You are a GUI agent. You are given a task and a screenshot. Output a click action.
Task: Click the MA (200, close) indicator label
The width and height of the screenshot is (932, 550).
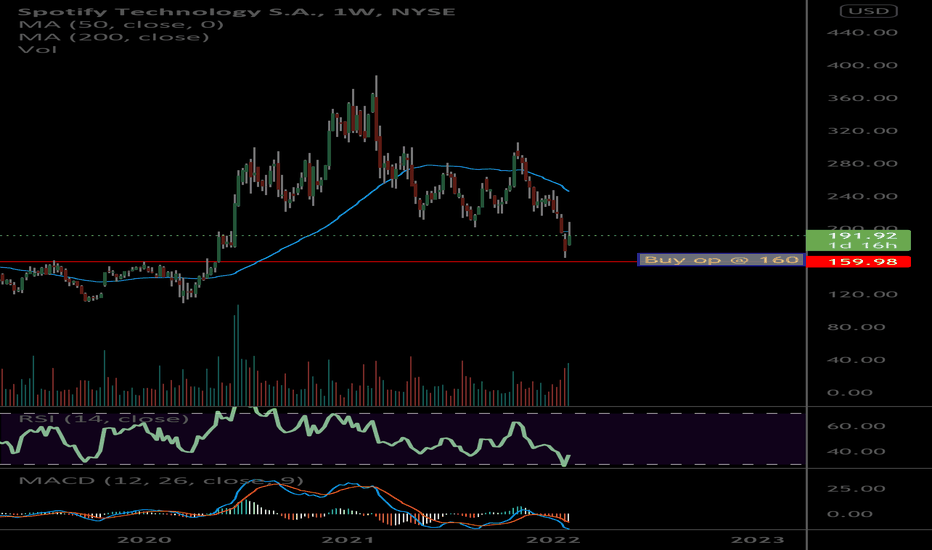(114, 37)
